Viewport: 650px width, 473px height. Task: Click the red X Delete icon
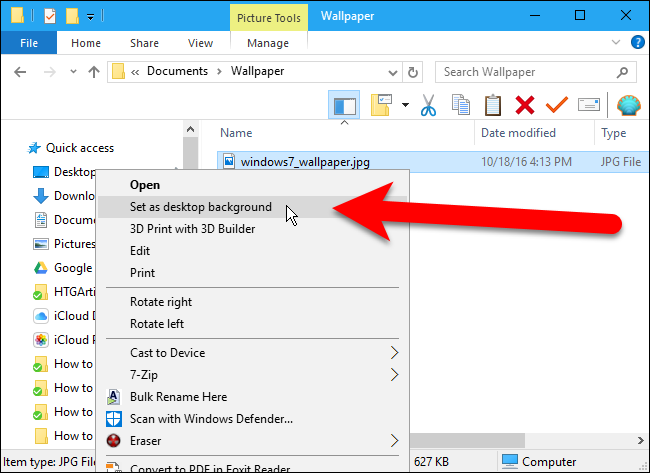point(524,105)
